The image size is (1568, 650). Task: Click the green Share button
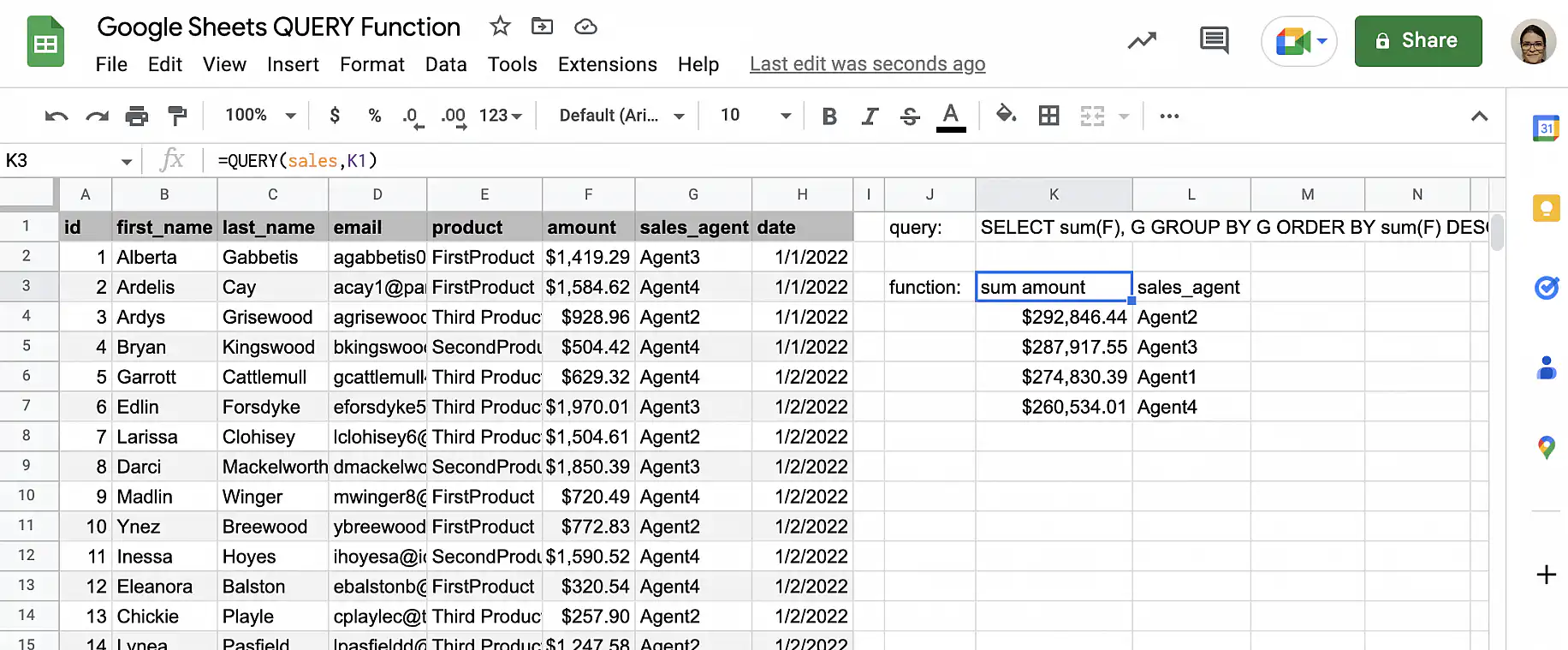click(1418, 40)
